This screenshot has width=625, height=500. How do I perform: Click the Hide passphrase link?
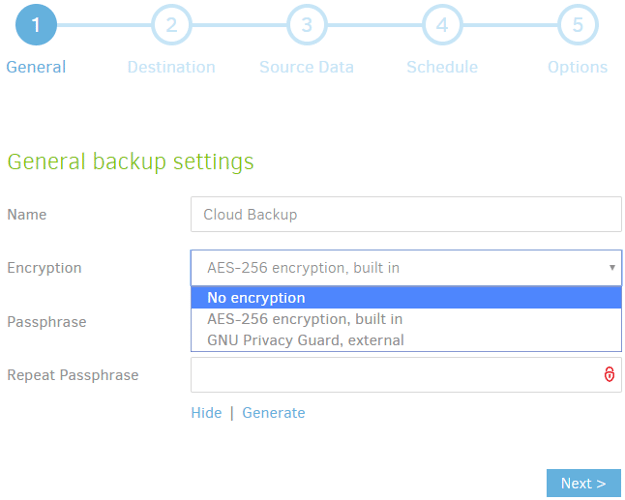tap(206, 413)
